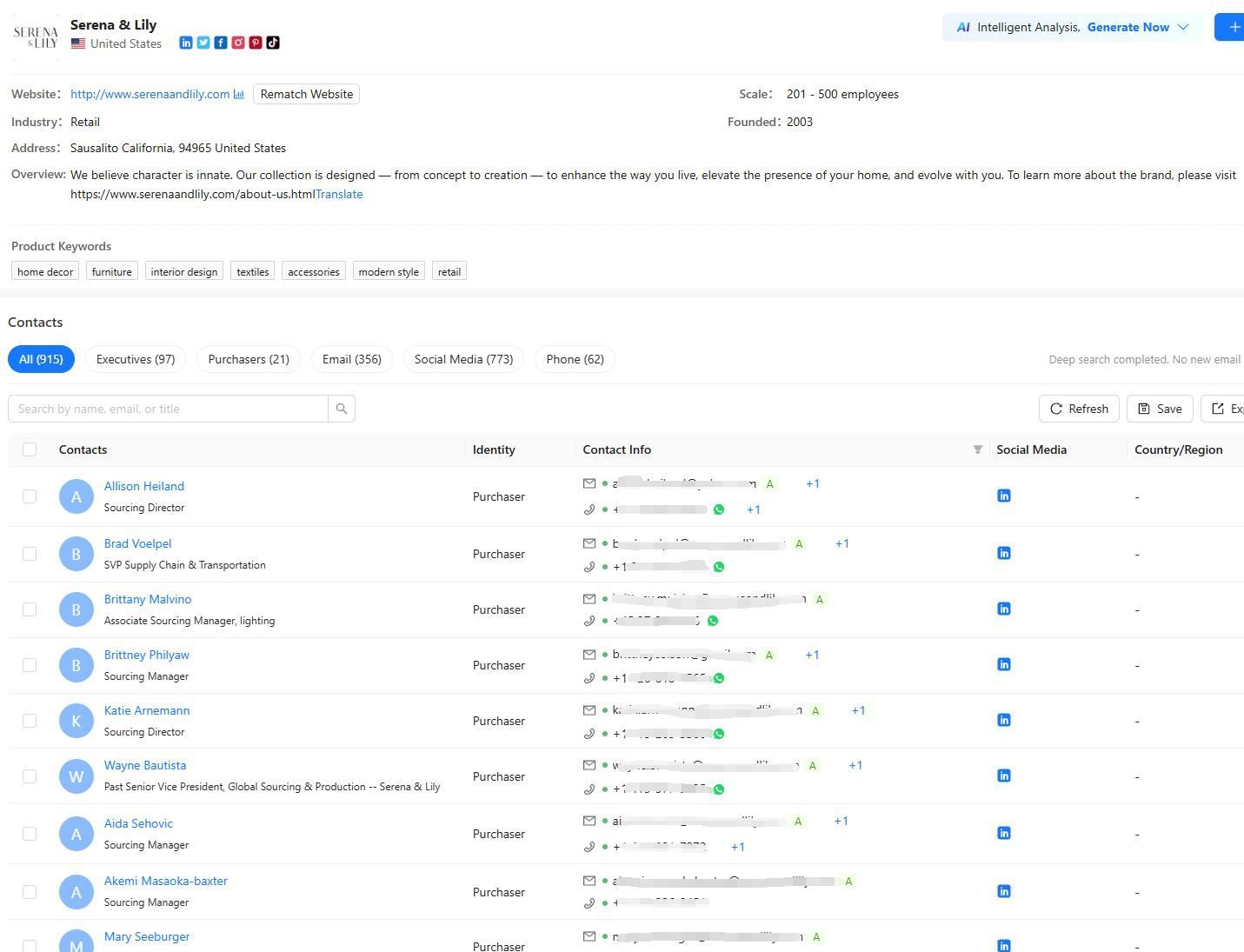
Task: Message Allison Heiland via WhatsApp icon
Action: click(719, 509)
